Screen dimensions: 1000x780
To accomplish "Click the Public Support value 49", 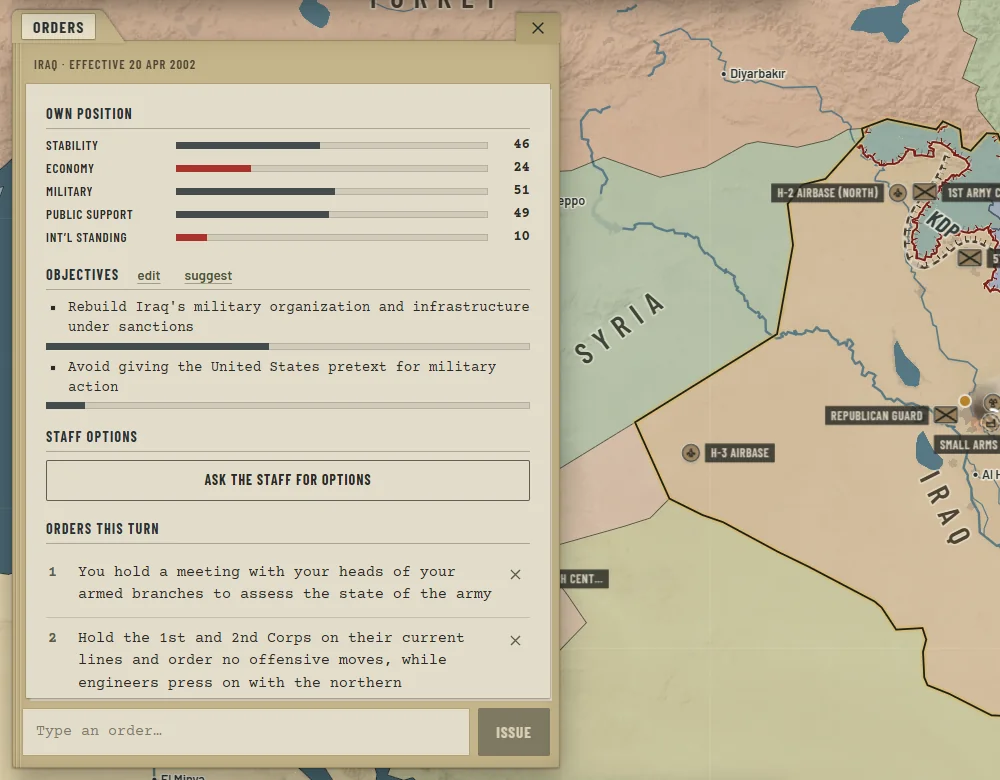I will point(521,213).
